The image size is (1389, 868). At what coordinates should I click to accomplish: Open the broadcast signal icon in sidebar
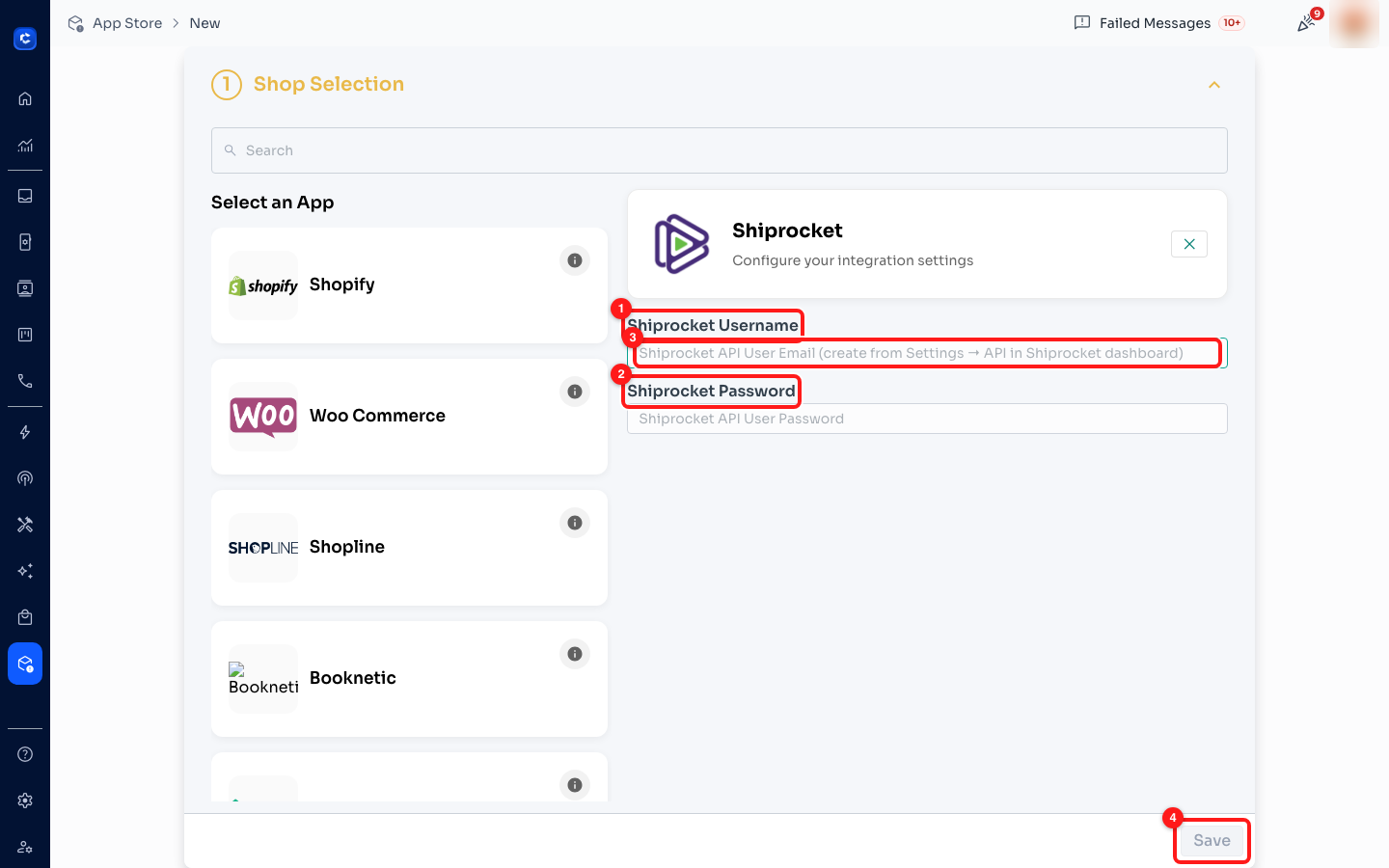pos(25,478)
